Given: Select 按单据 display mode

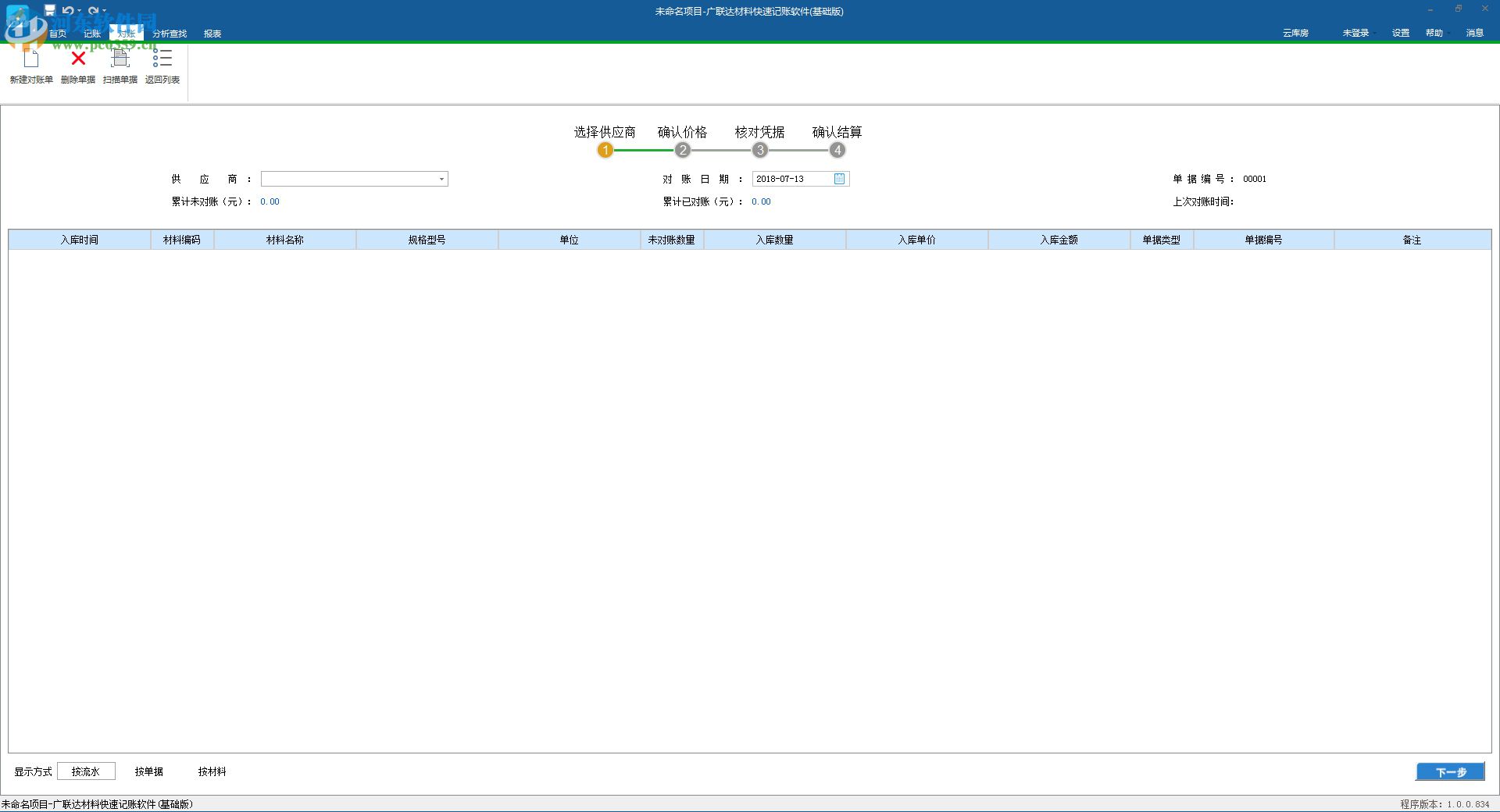Looking at the screenshot, I should (x=148, y=771).
